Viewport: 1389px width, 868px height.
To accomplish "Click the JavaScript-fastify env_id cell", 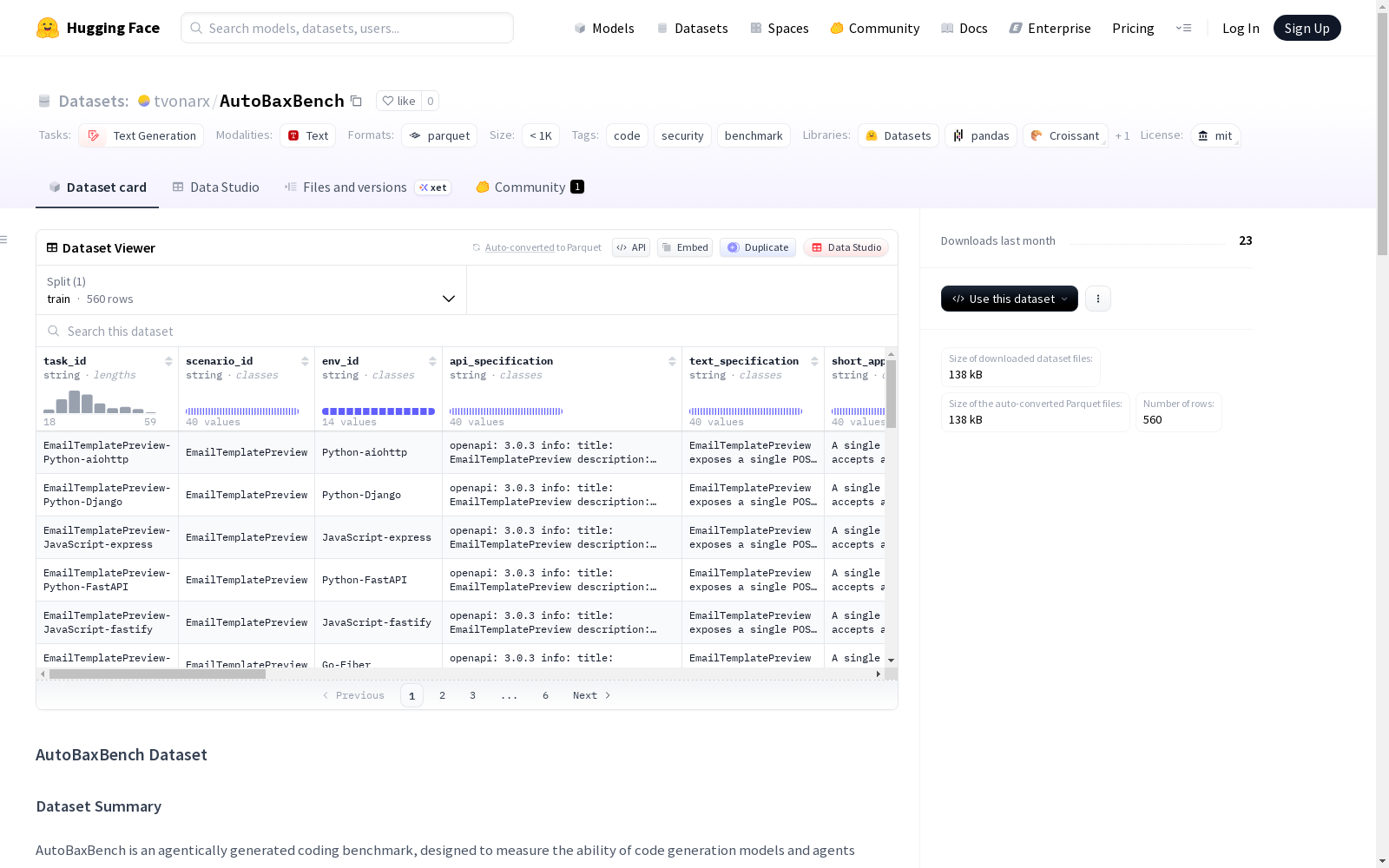I will point(379,622).
